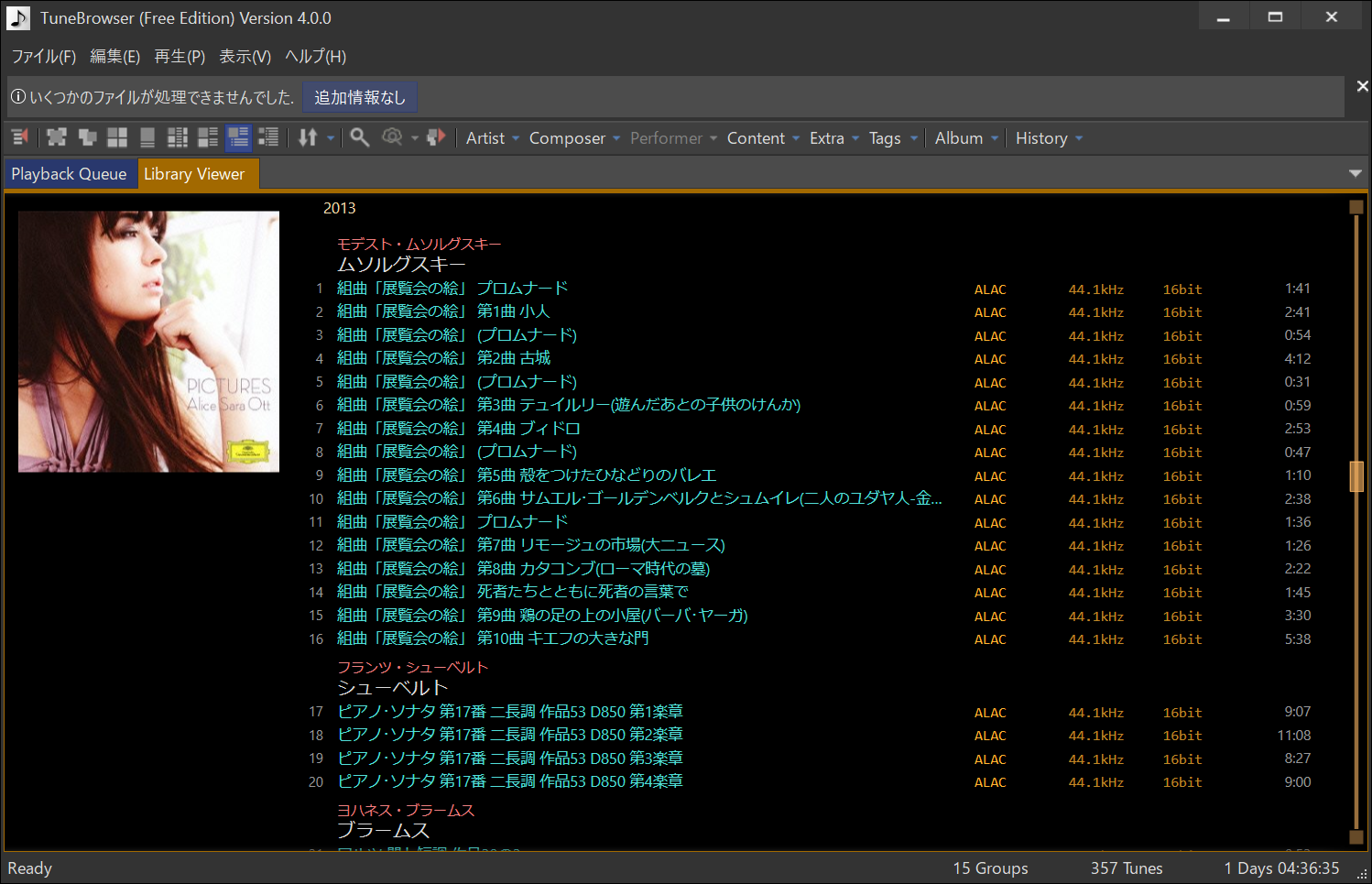Select the cover-flow overlapping albums view icon
Viewport: 1372px width, 884px height.
click(x=87, y=137)
